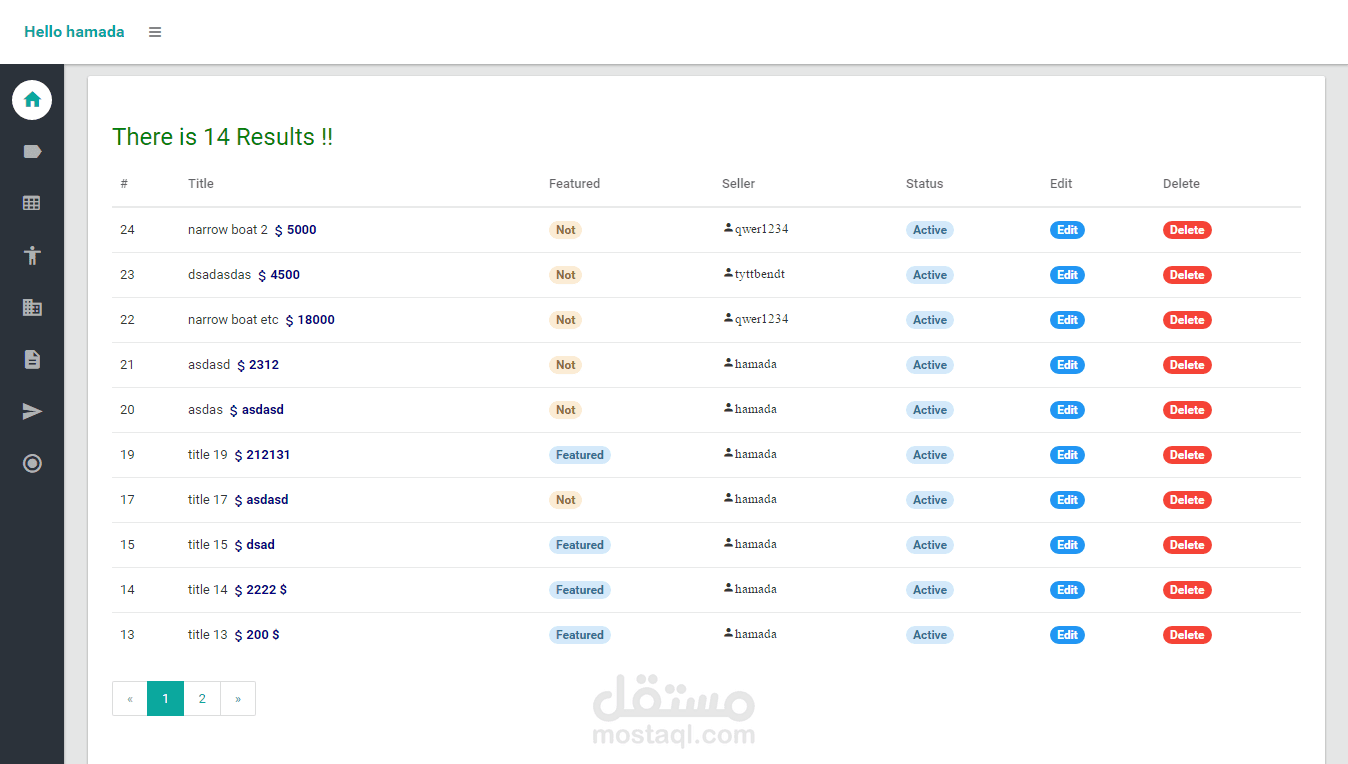Click the Status column header

click(924, 184)
